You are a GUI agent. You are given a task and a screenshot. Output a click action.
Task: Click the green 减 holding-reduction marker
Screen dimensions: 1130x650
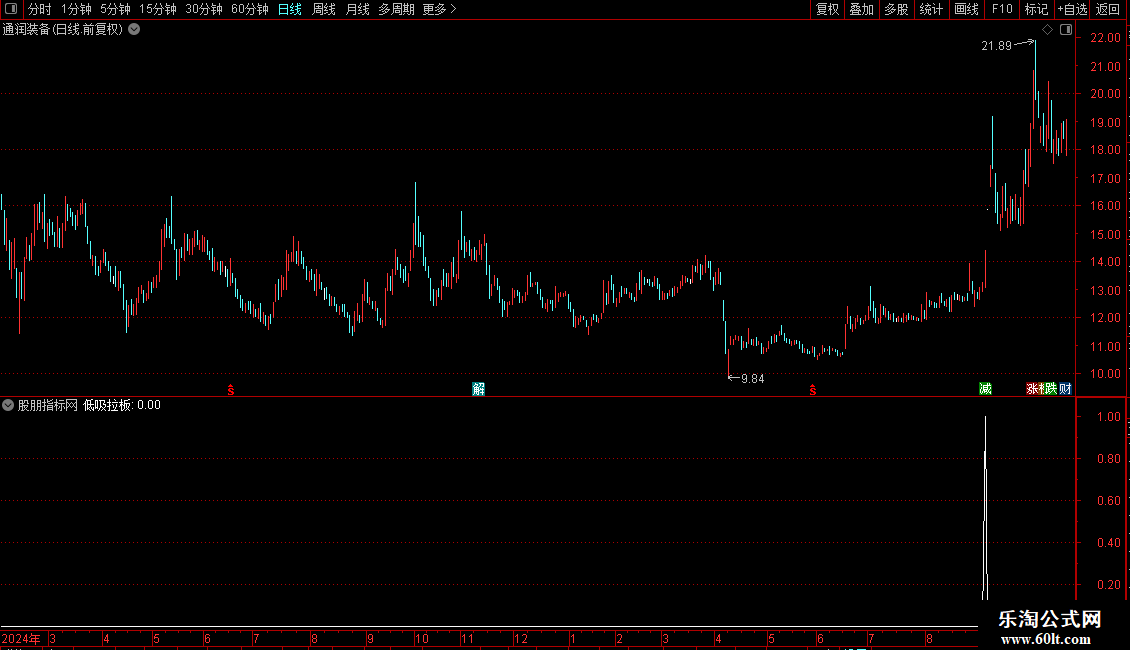click(985, 389)
